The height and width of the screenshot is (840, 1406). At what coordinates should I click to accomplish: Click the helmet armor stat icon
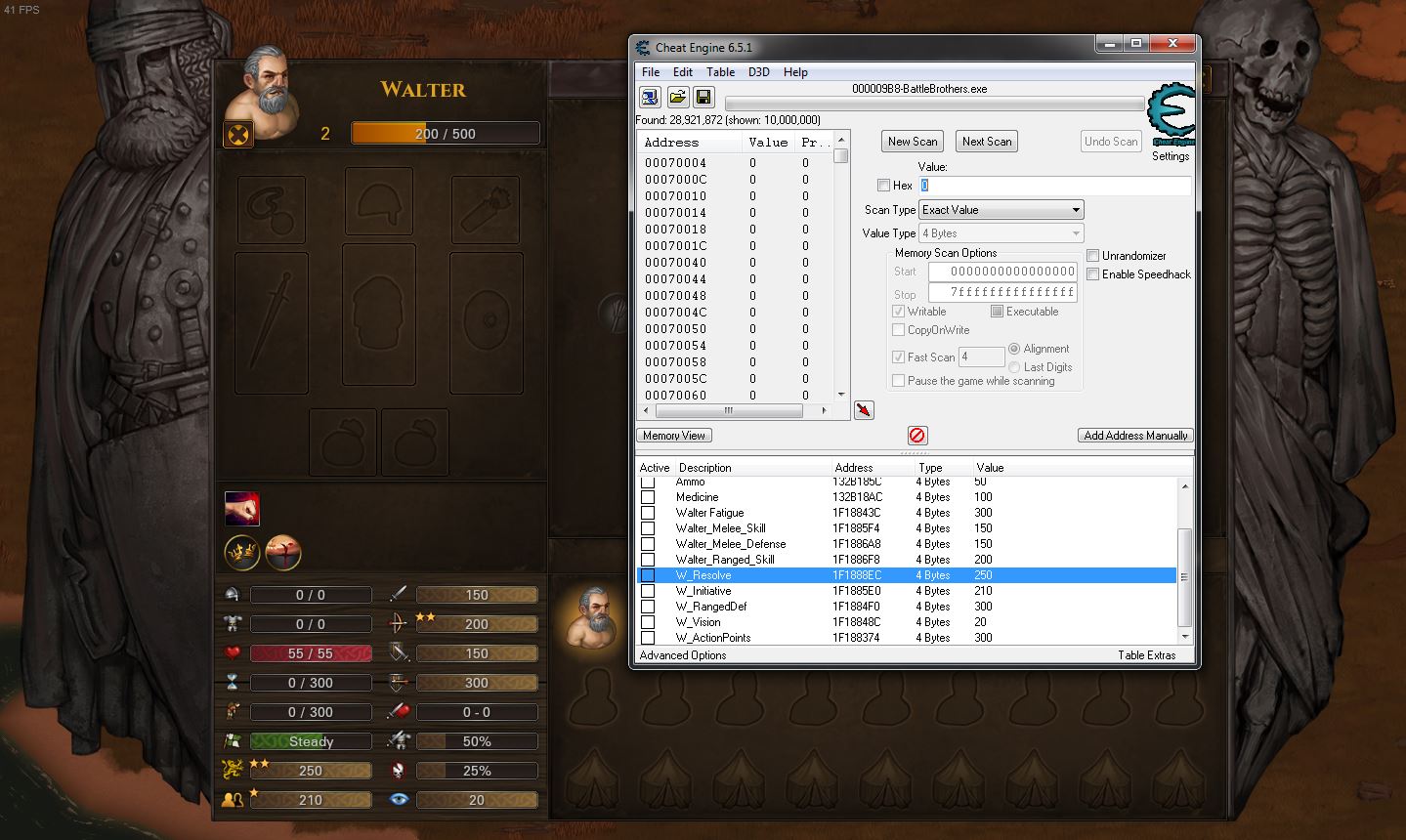pyautogui.click(x=233, y=594)
